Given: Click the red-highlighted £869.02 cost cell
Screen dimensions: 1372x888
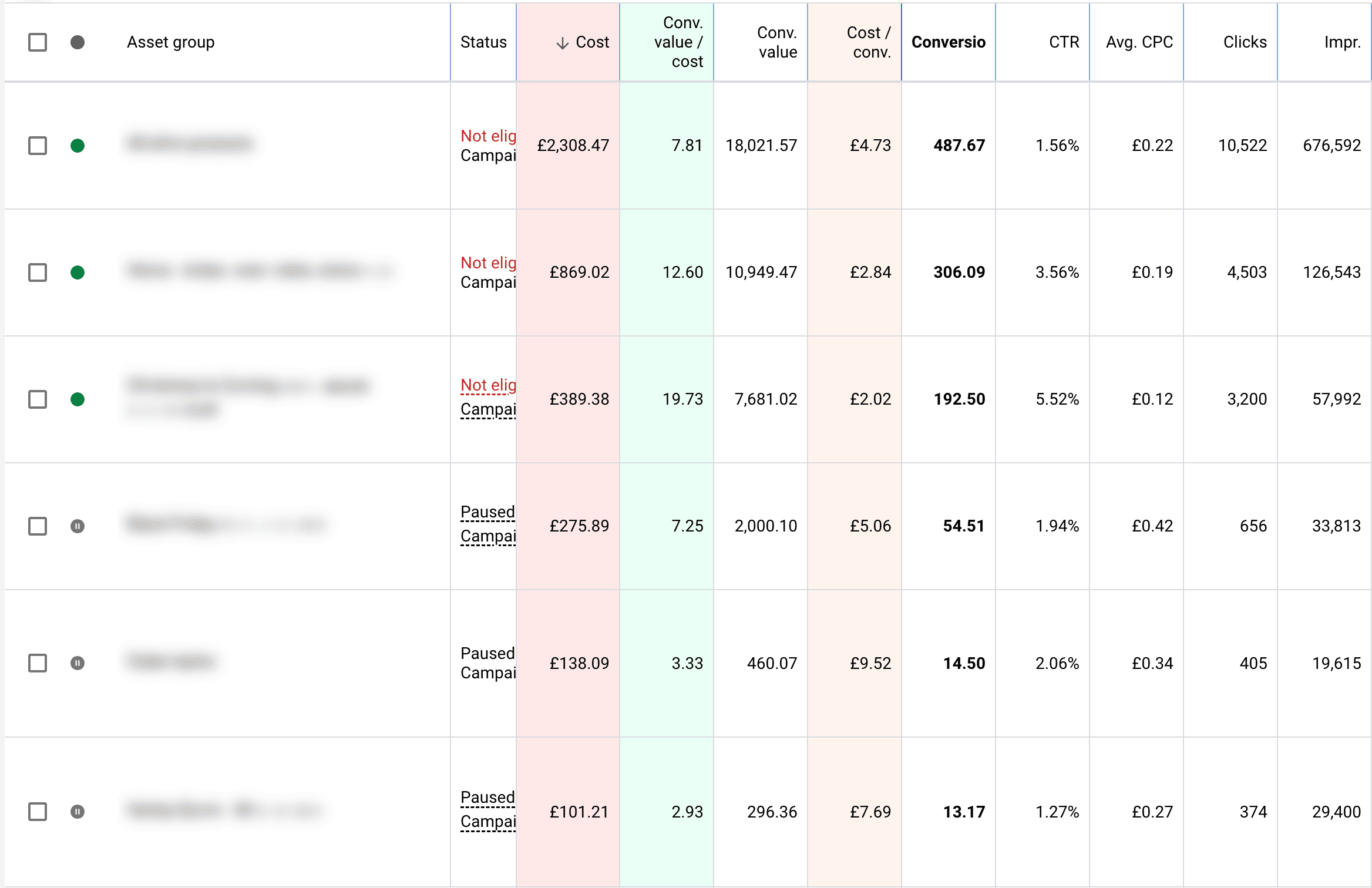Looking at the screenshot, I should click(579, 273).
